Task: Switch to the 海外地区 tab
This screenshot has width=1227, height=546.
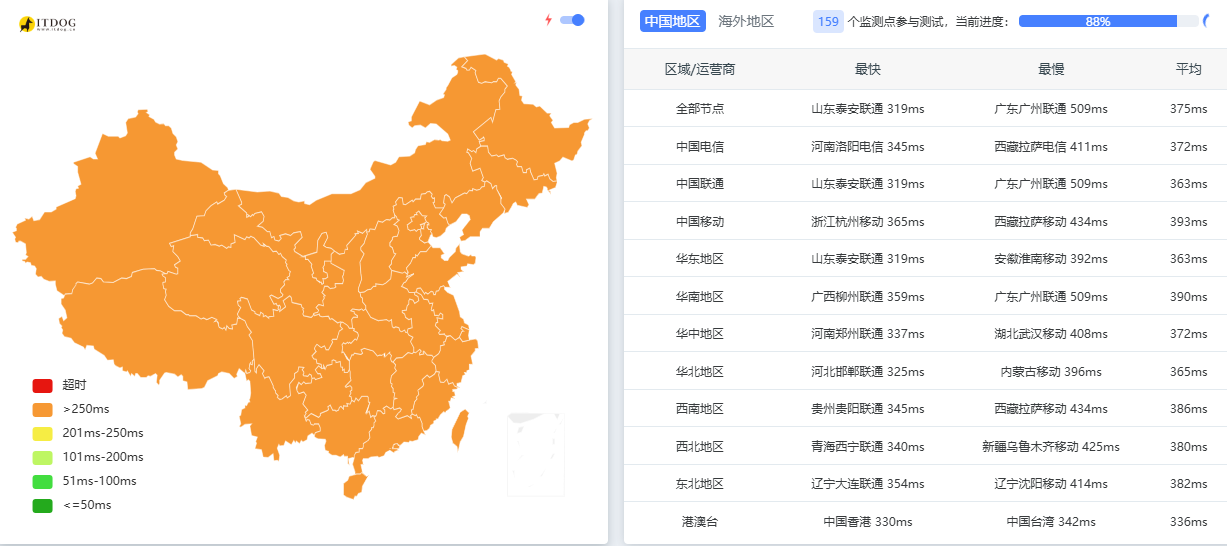Action: point(746,21)
